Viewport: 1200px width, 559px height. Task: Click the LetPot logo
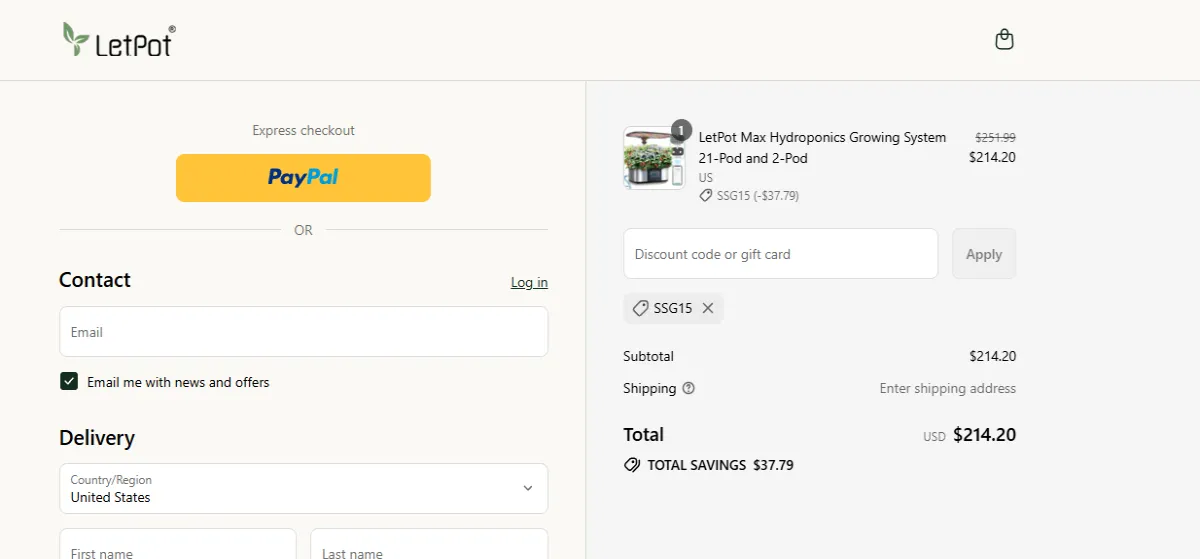pyautogui.click(x=118, y=40)
